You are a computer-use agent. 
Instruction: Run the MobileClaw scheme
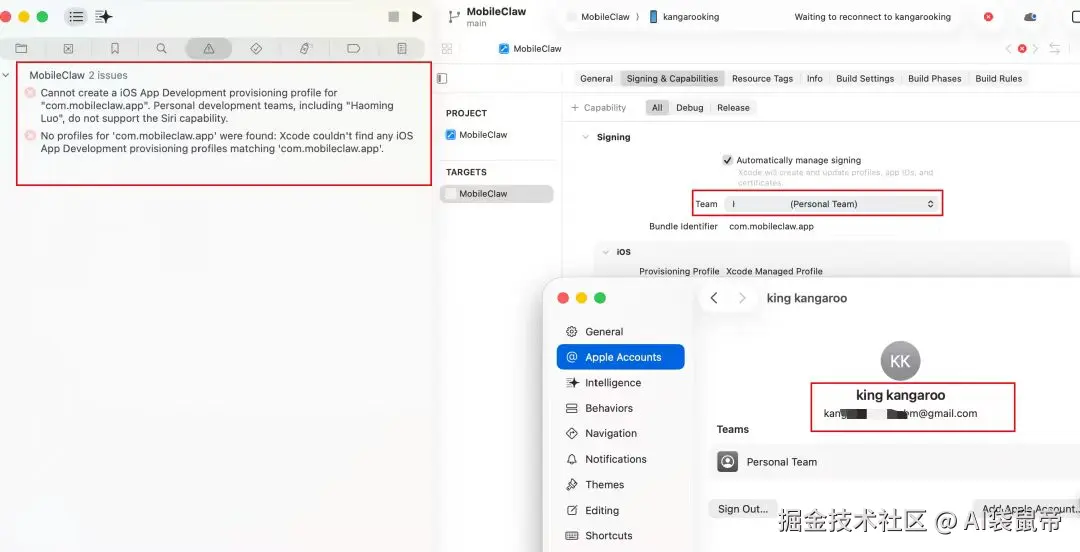(417, 17)
